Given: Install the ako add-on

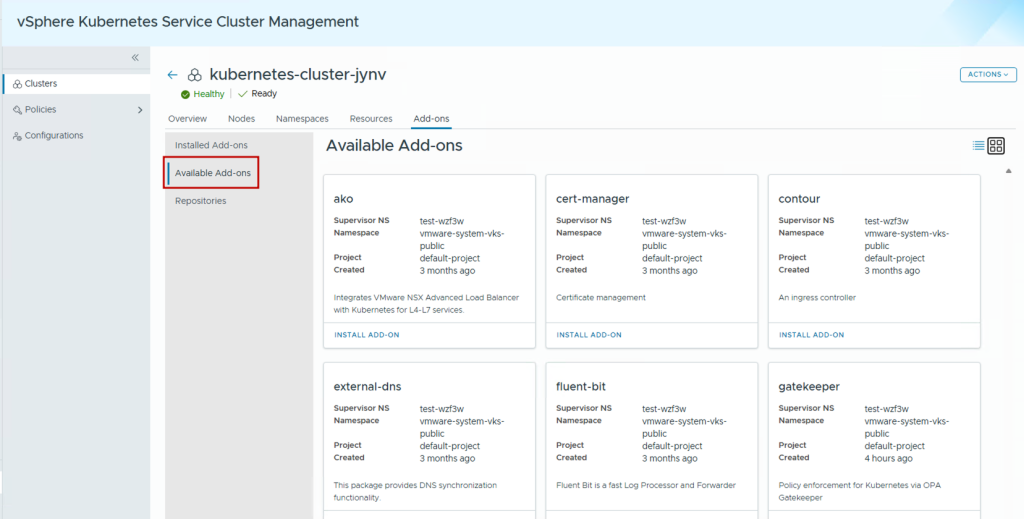Looking at the screenshot, I should pyautogui.click(x=366, y=335).
